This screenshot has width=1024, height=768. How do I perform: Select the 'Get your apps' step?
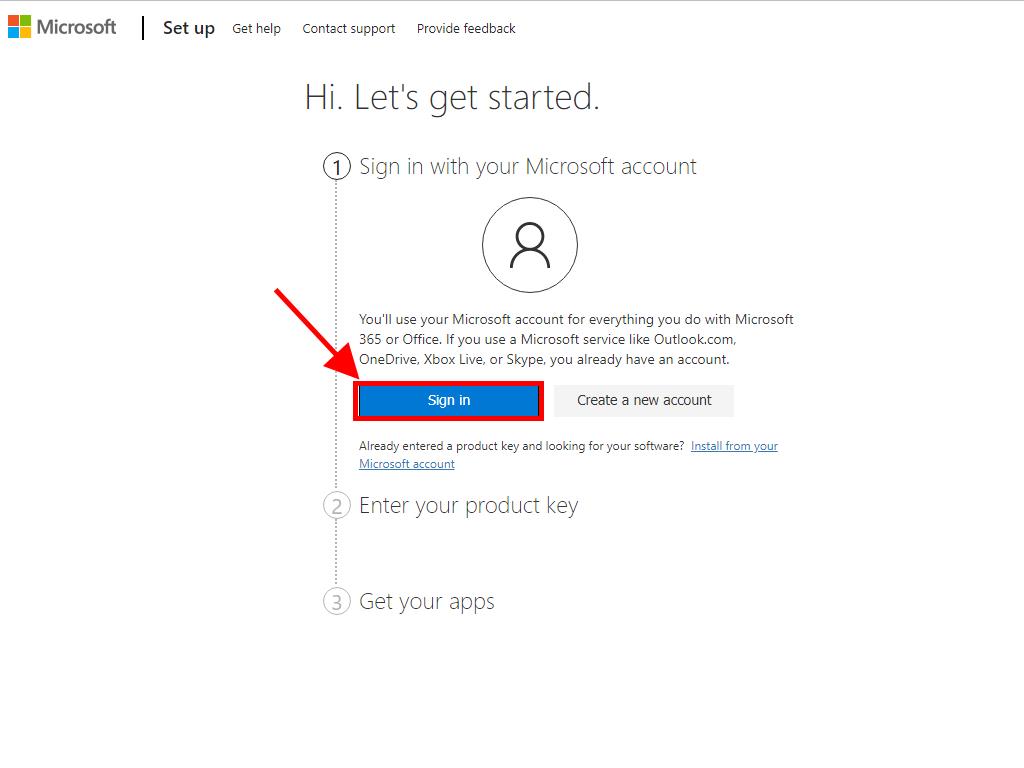pyautogui.click(x=426, y=602)
